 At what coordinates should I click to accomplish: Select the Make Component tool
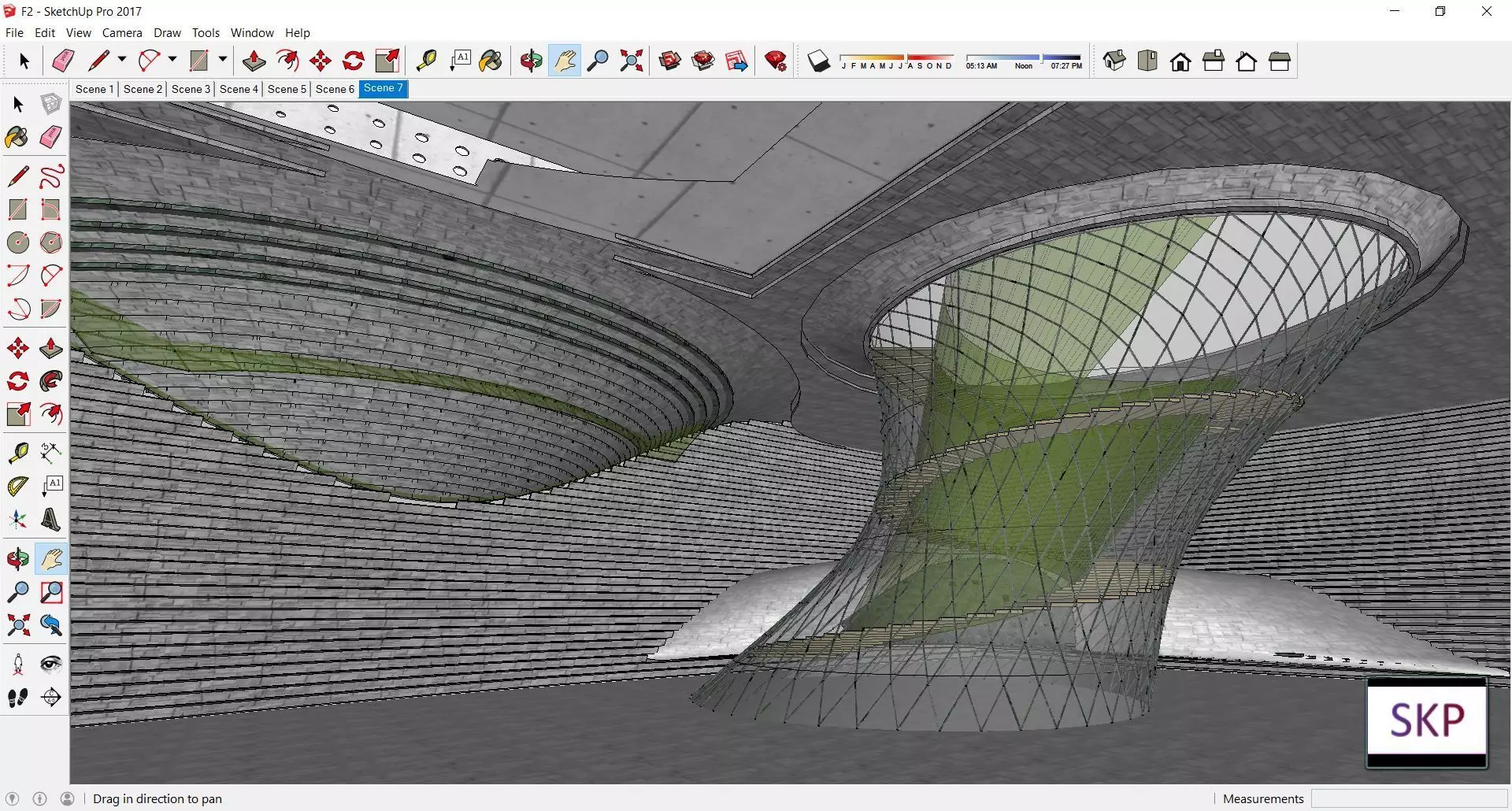[x=51, y=104]
